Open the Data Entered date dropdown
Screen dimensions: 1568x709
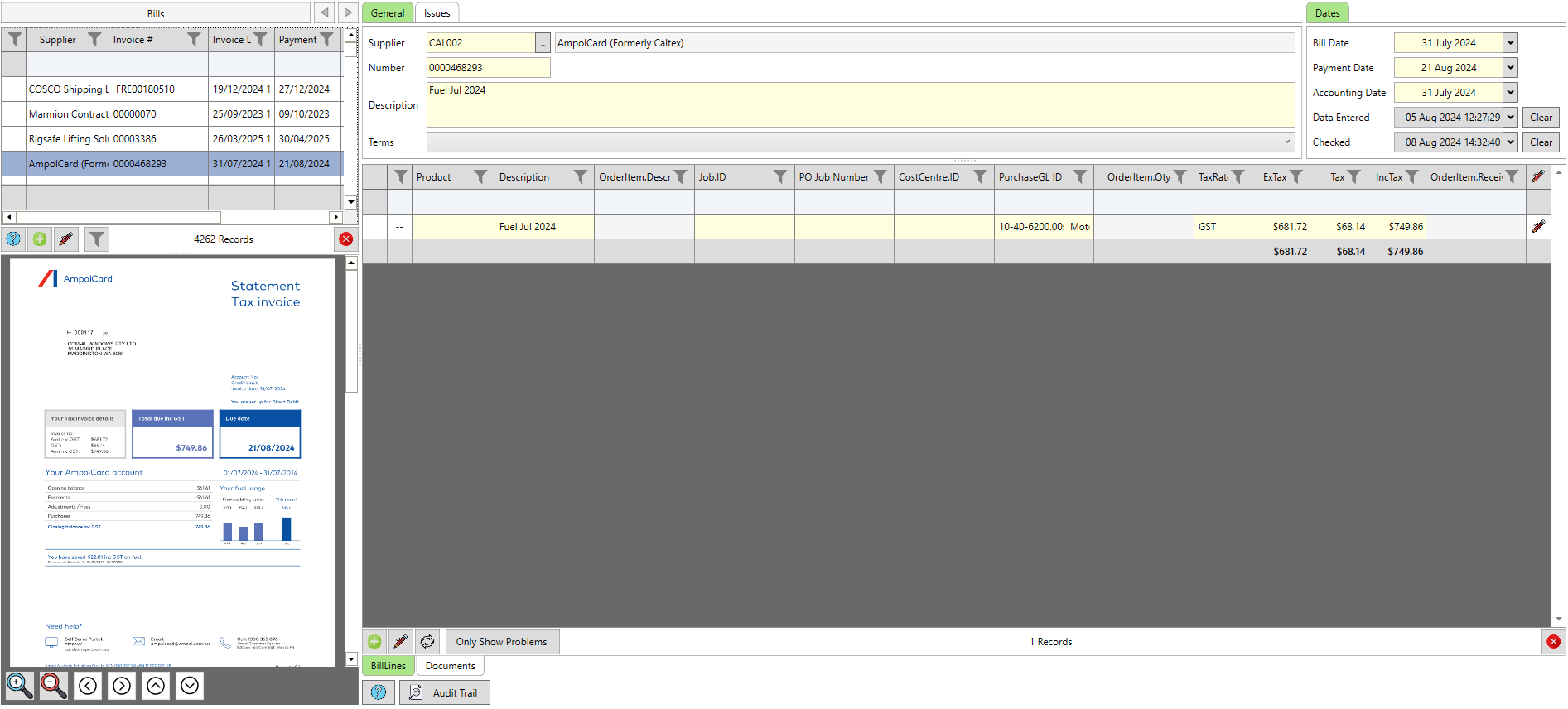[x=1511, y=118]
